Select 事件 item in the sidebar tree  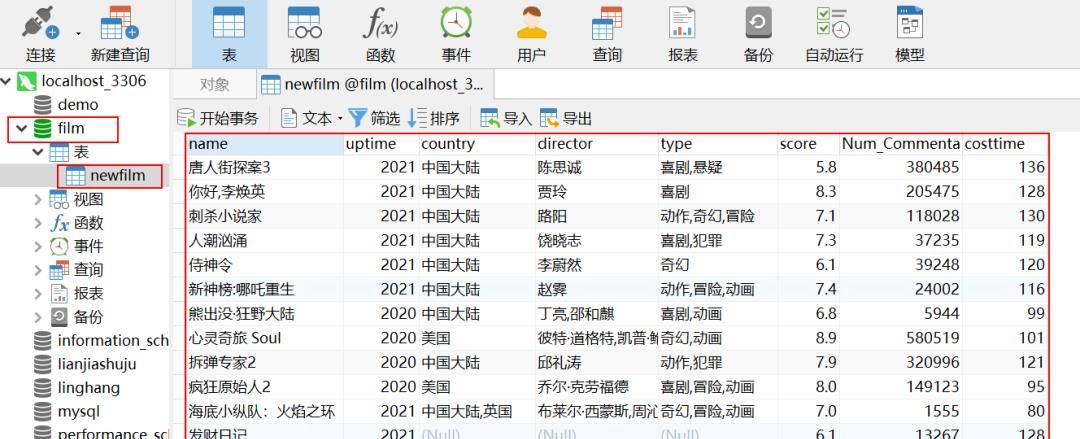click(88, 246)
